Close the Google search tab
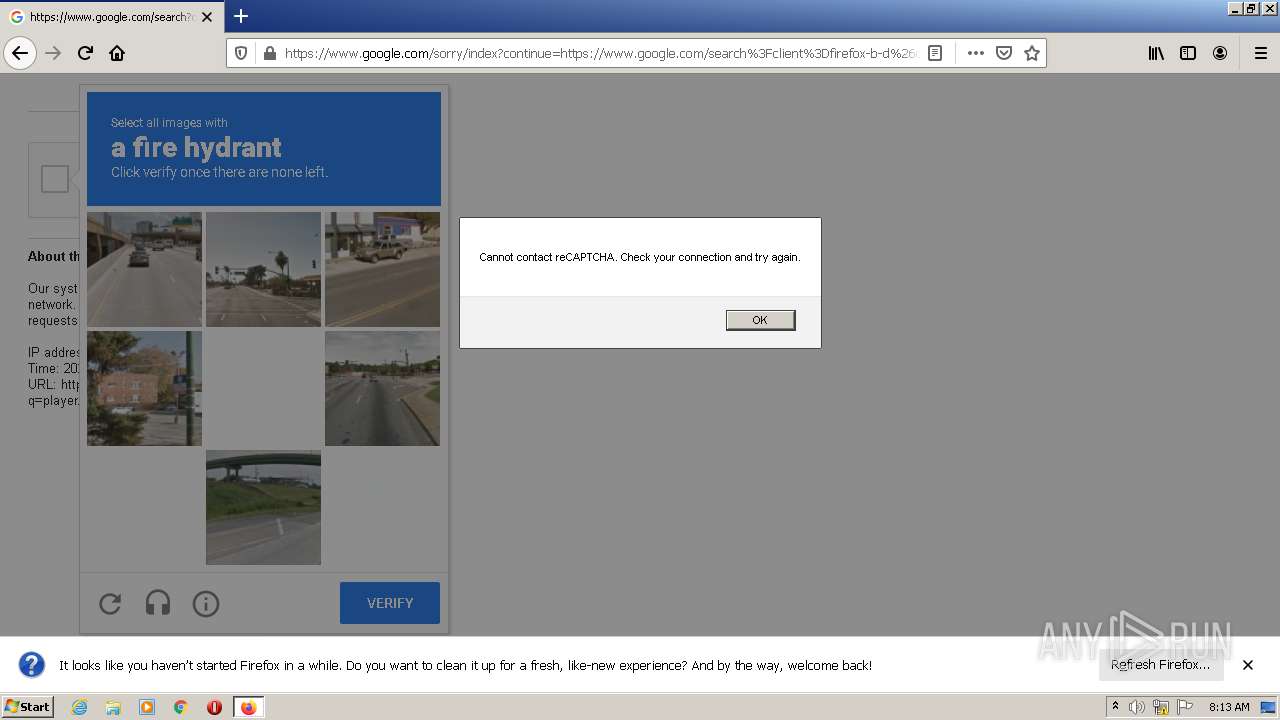 click(x=207, y=17)
